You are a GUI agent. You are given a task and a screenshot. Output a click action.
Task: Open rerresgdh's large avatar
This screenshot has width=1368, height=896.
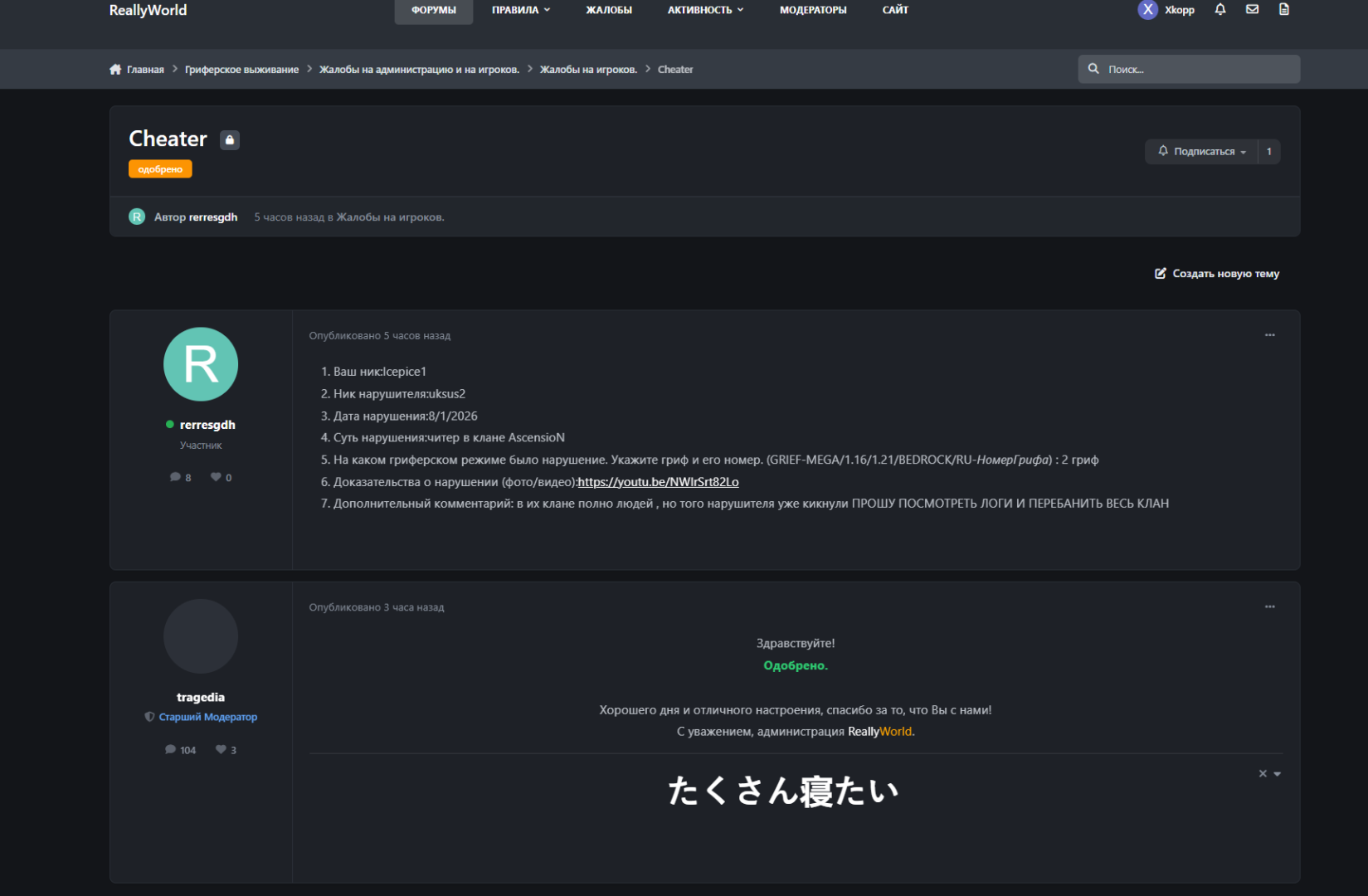[x=201, y=364]
